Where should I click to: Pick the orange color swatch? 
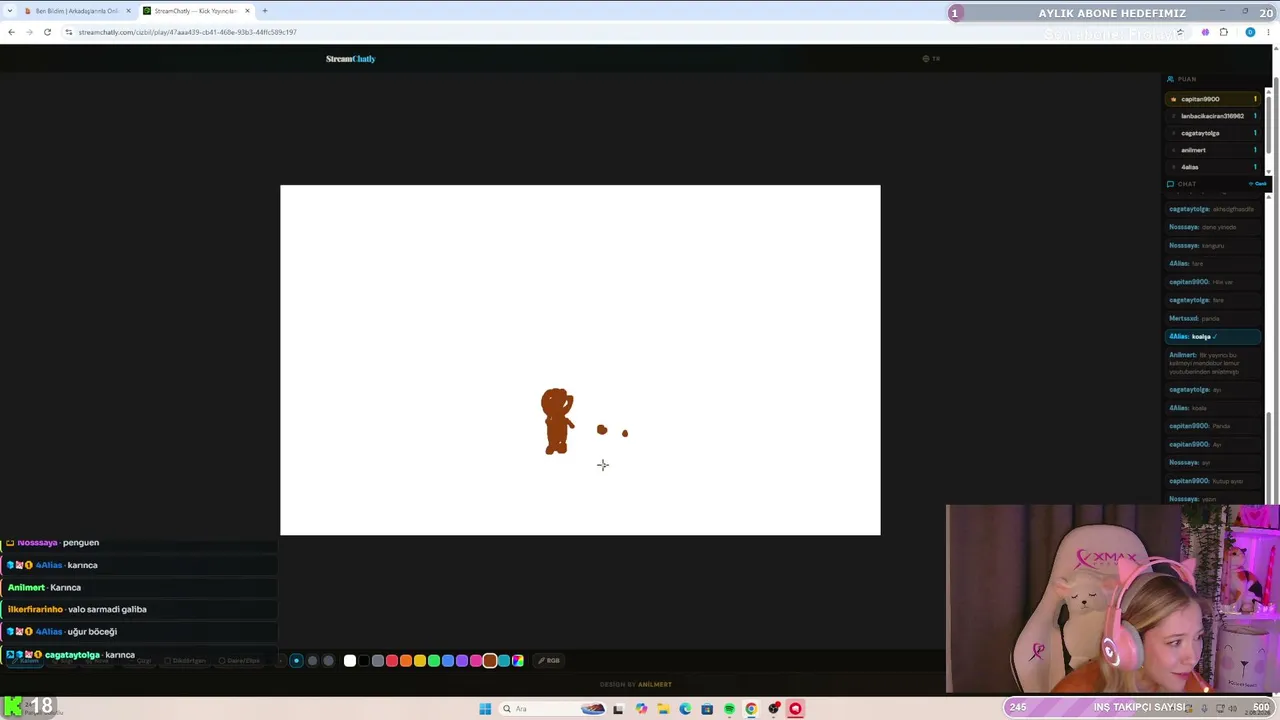tap(406, 660)
